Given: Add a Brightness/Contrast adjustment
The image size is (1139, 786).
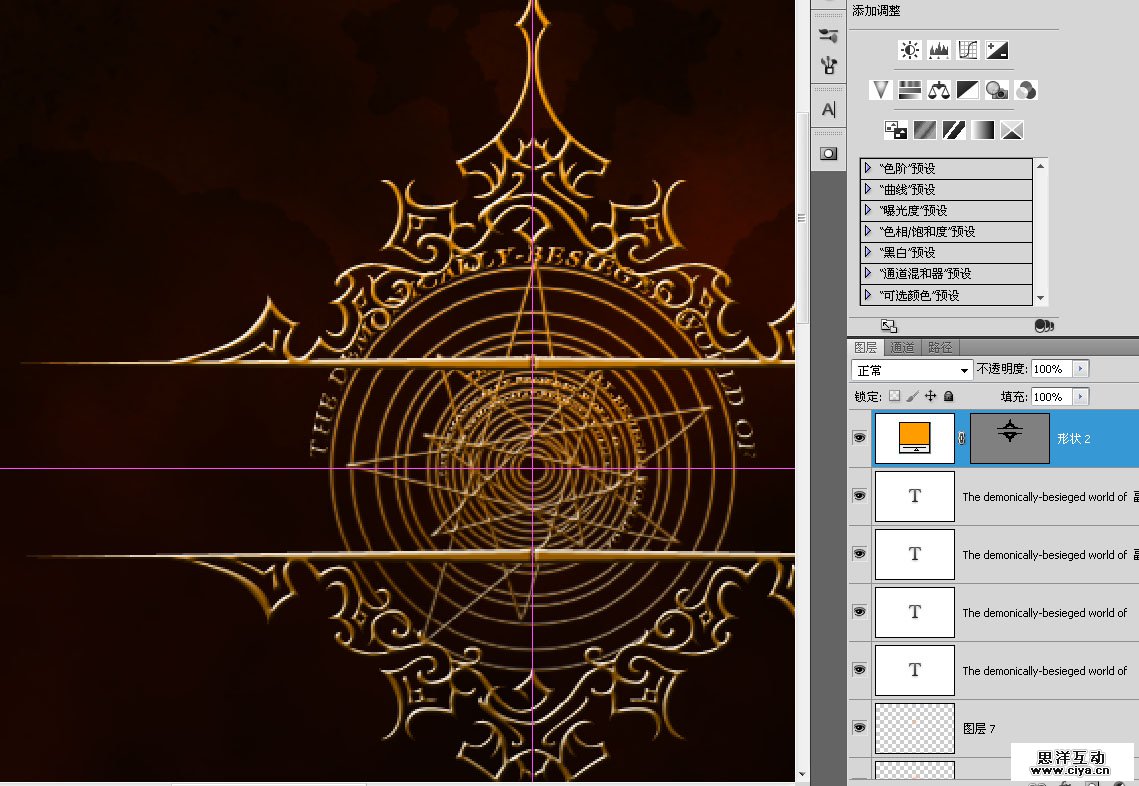Looking at the screenshot, I should click(x=909, y=50).
